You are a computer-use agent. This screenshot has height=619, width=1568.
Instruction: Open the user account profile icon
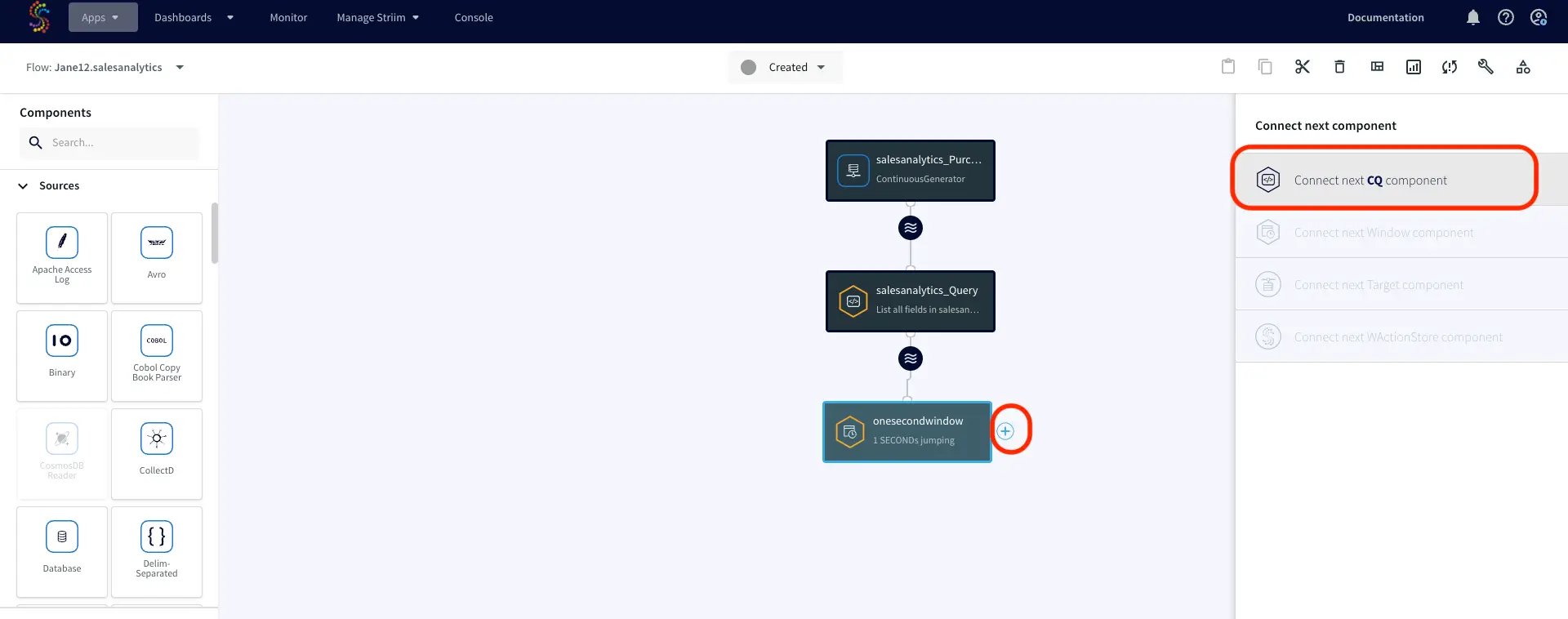click(1539, 17)
